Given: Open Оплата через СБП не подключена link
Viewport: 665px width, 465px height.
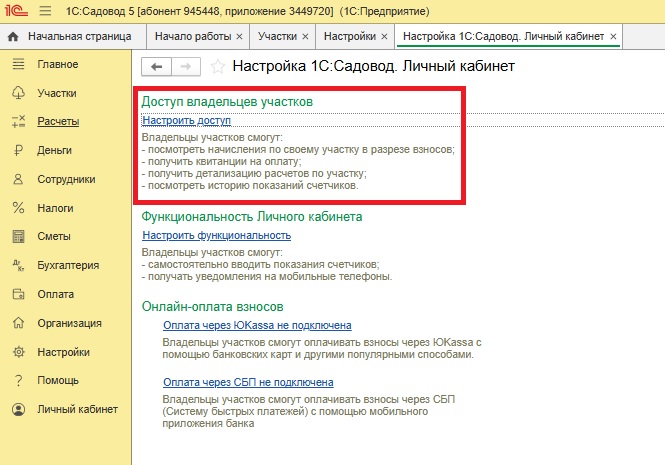Looking at the screenshot, I should [x=248, y=382].
